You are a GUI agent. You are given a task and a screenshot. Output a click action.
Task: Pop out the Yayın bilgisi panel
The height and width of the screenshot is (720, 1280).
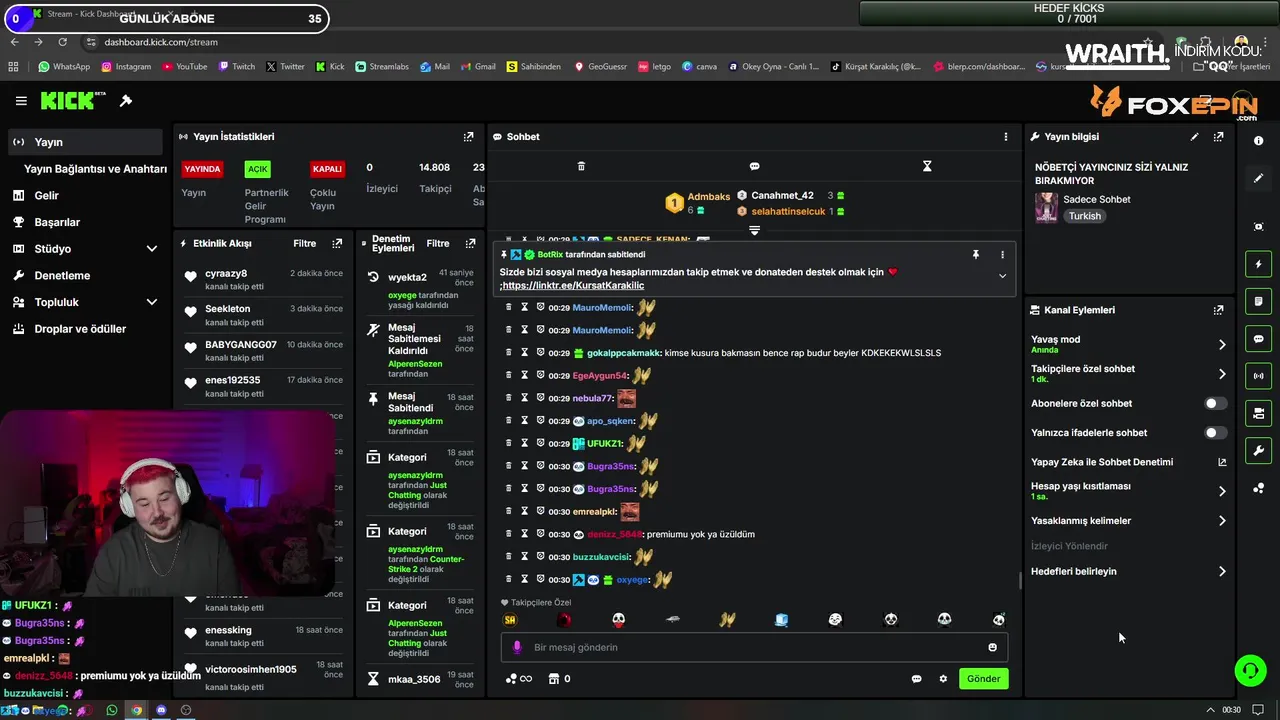1218,137
